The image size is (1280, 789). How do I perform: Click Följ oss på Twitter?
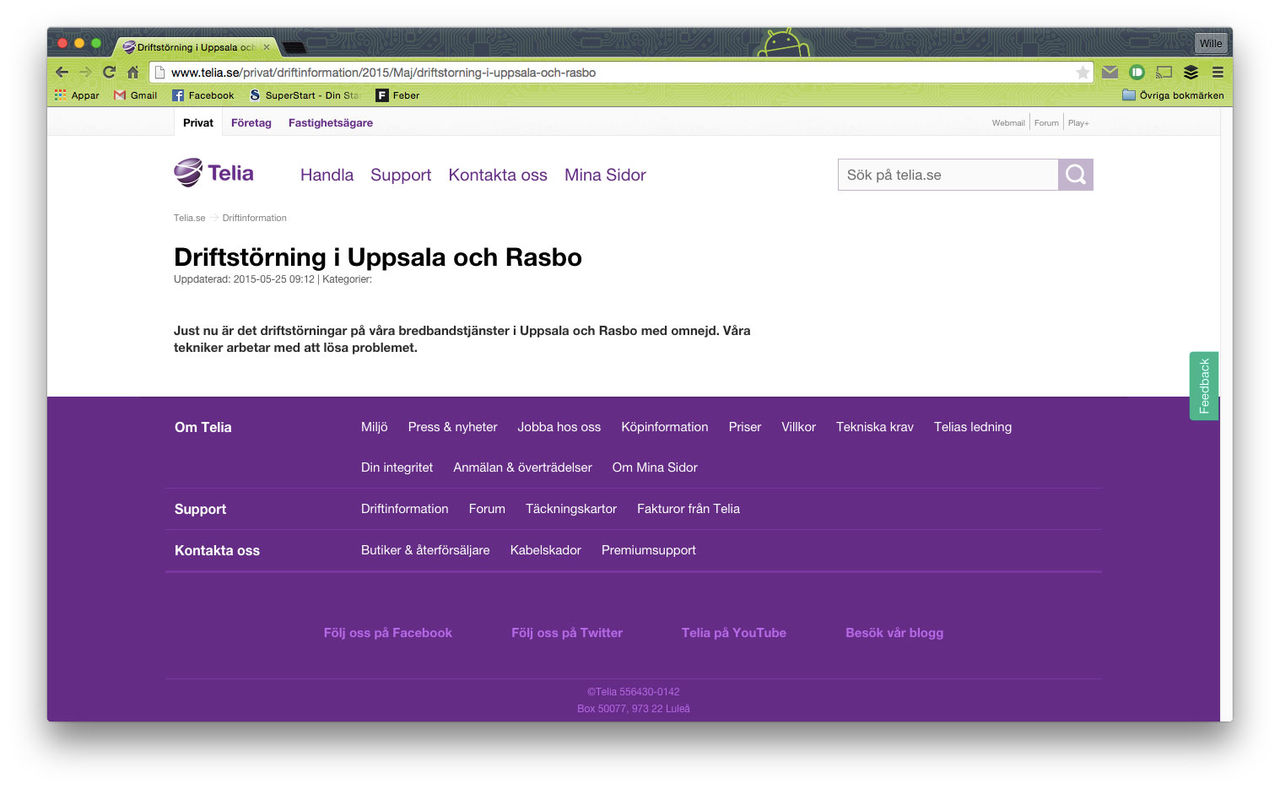point(567,633)
